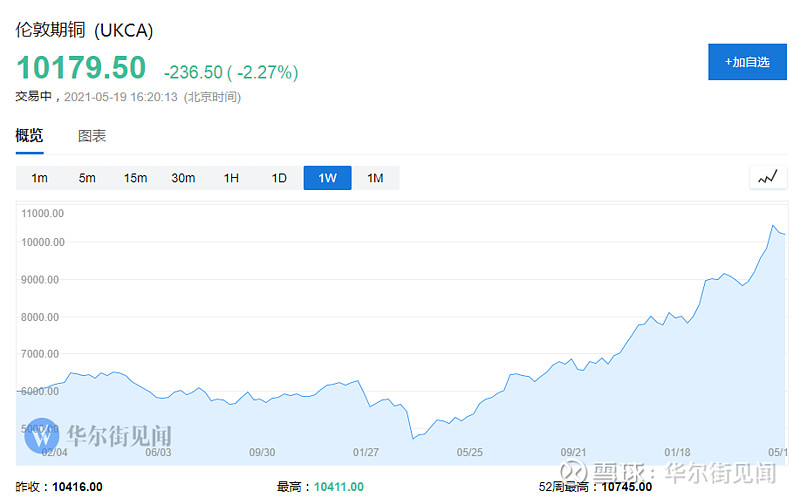Click the 10179.50 current price
This screenshot has width=800, height=498.
click(x=80, y=68)
